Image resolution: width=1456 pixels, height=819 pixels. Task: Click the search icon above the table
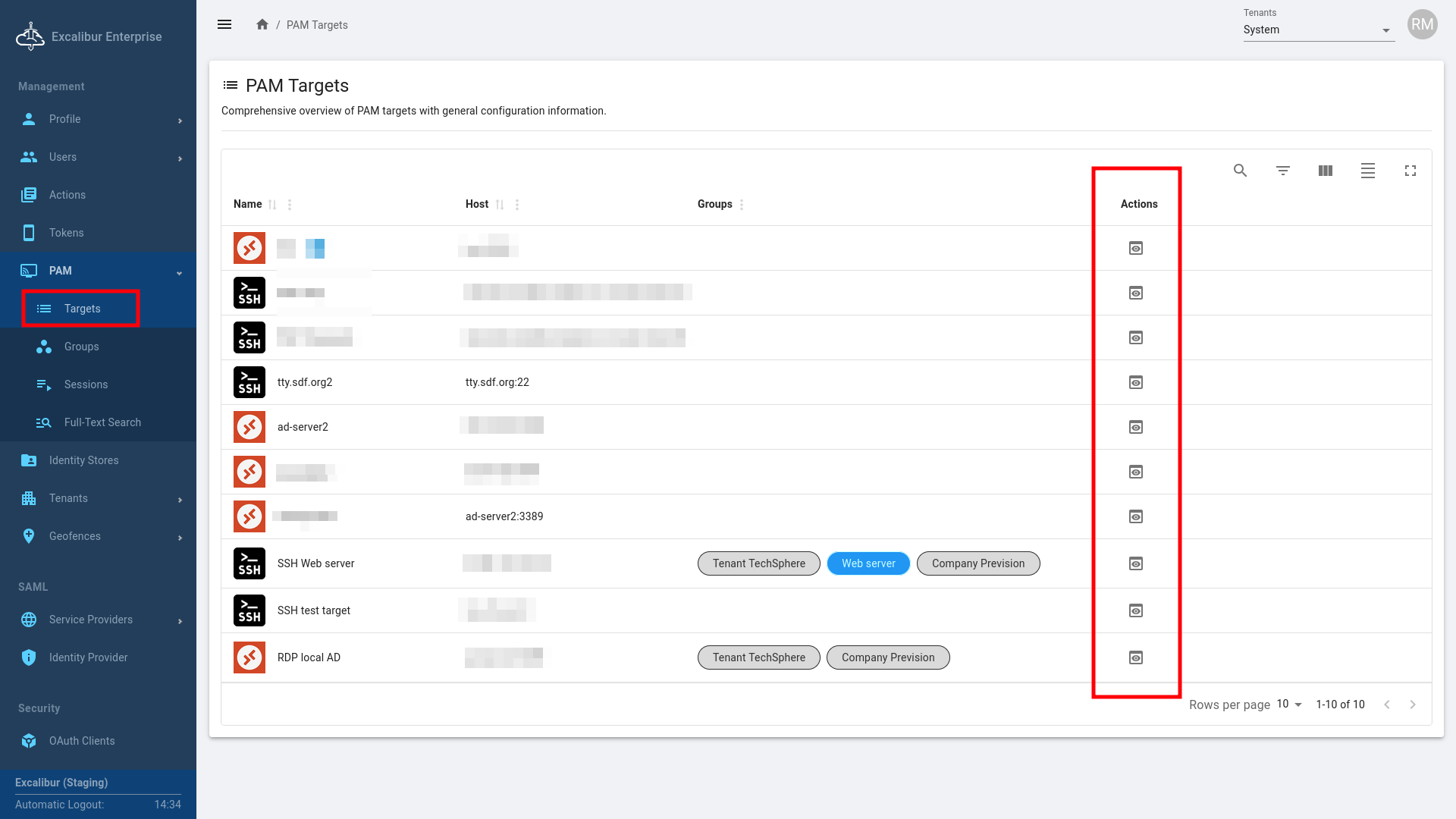[x=1240, y=171]
